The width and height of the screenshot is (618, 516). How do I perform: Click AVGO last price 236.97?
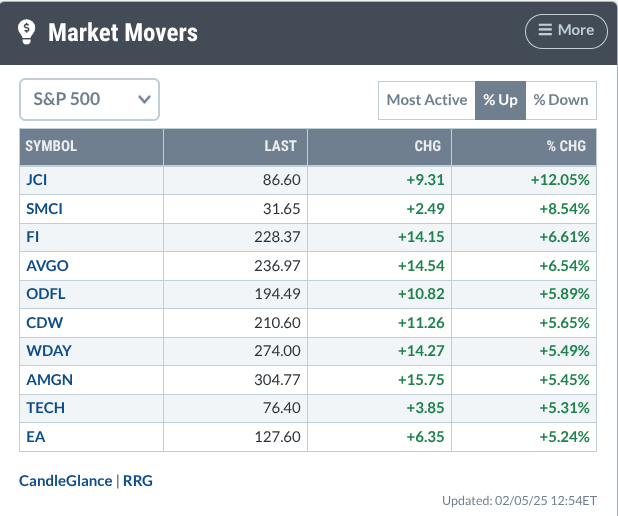tap(277, 266)
